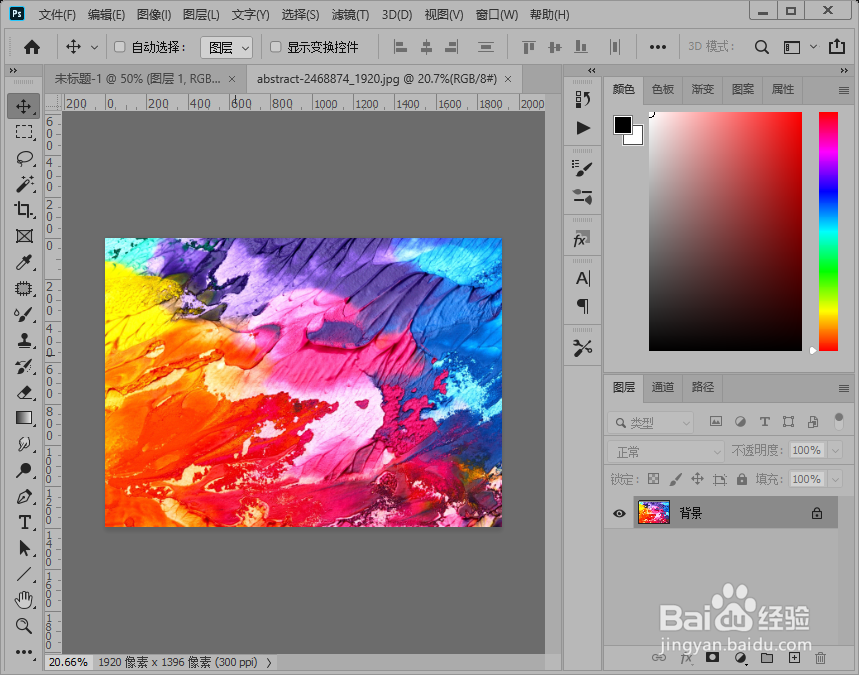The height and width of the screenshot is (675, 859).
Task: Select the Healing Brush tool
Action: [x=24, y=288]
